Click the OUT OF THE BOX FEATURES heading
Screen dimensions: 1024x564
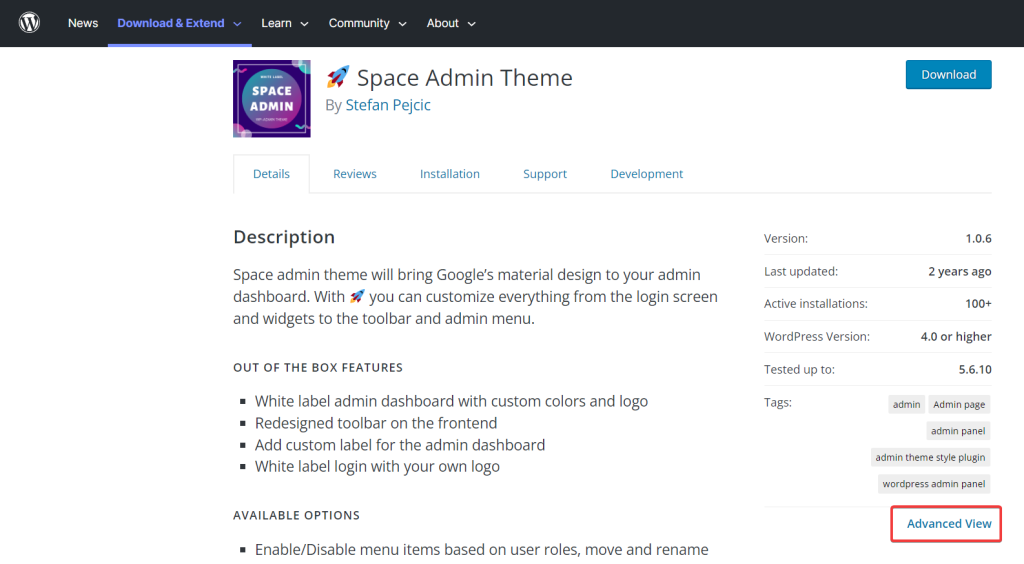pos(318,368)
